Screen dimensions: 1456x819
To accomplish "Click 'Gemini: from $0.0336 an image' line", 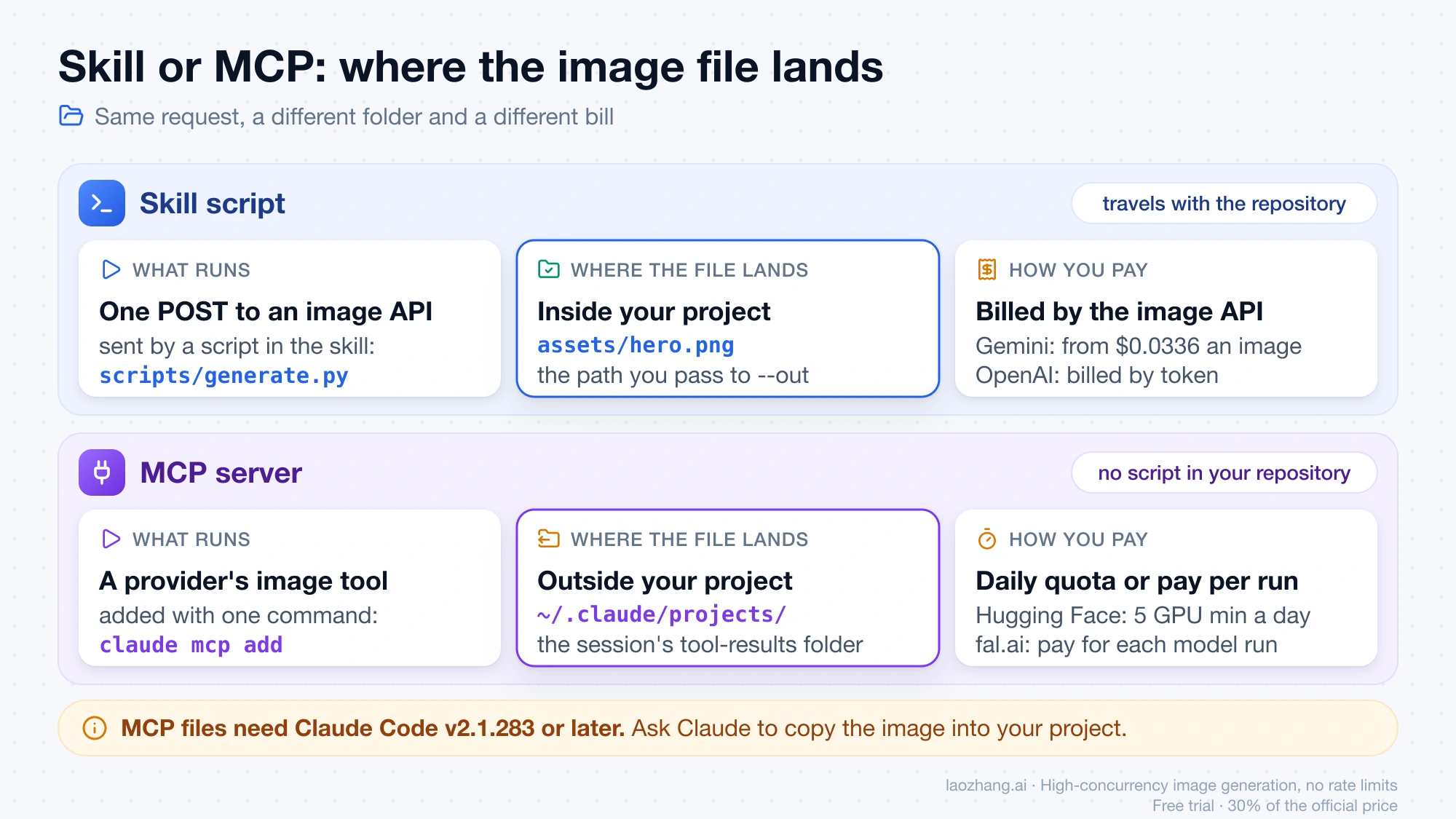I will point(1139,346).
